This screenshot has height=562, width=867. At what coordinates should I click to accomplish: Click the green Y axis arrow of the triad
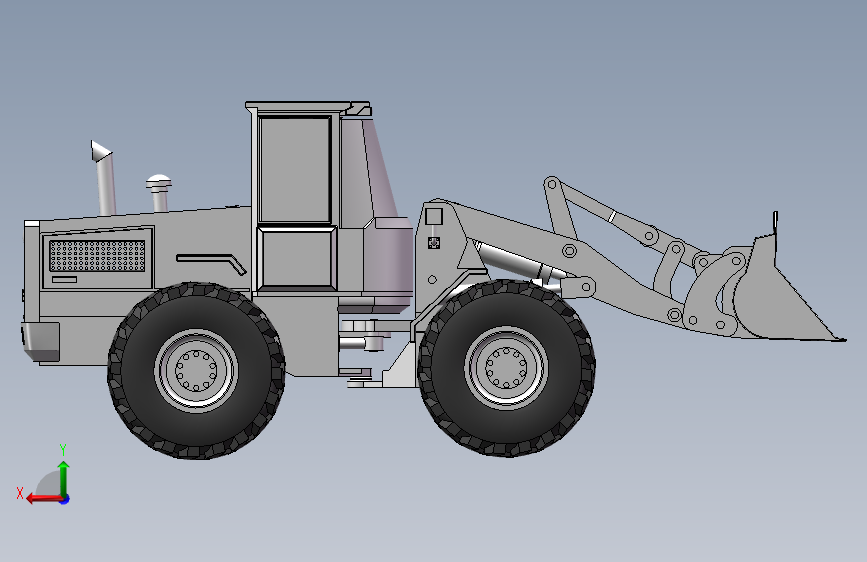[x=64, y=478]
